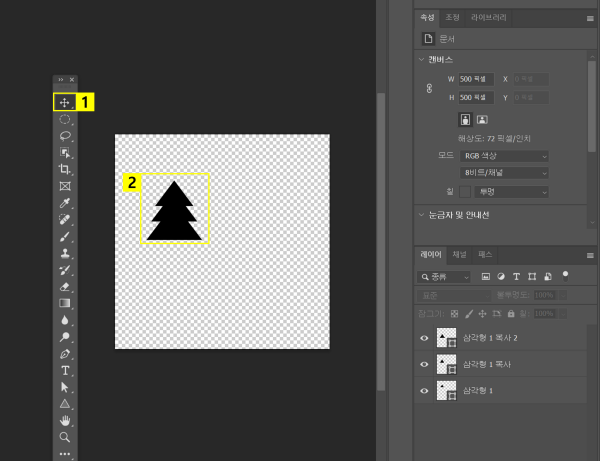Viewport: 600px width, 461px height.
Task: Click the lock transparent pixels button
Action: (x=454, y=314)
